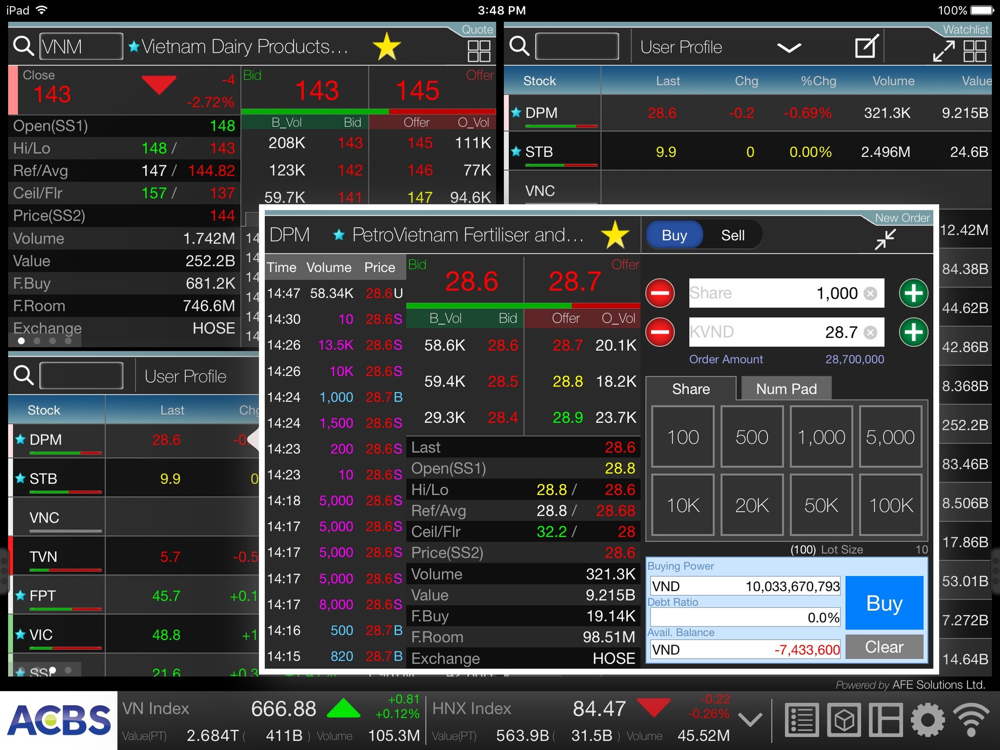The height and width of the screenshot is (750, 1000).
Task: Tap the ACBS logo
Action: (x=59, y=721)
